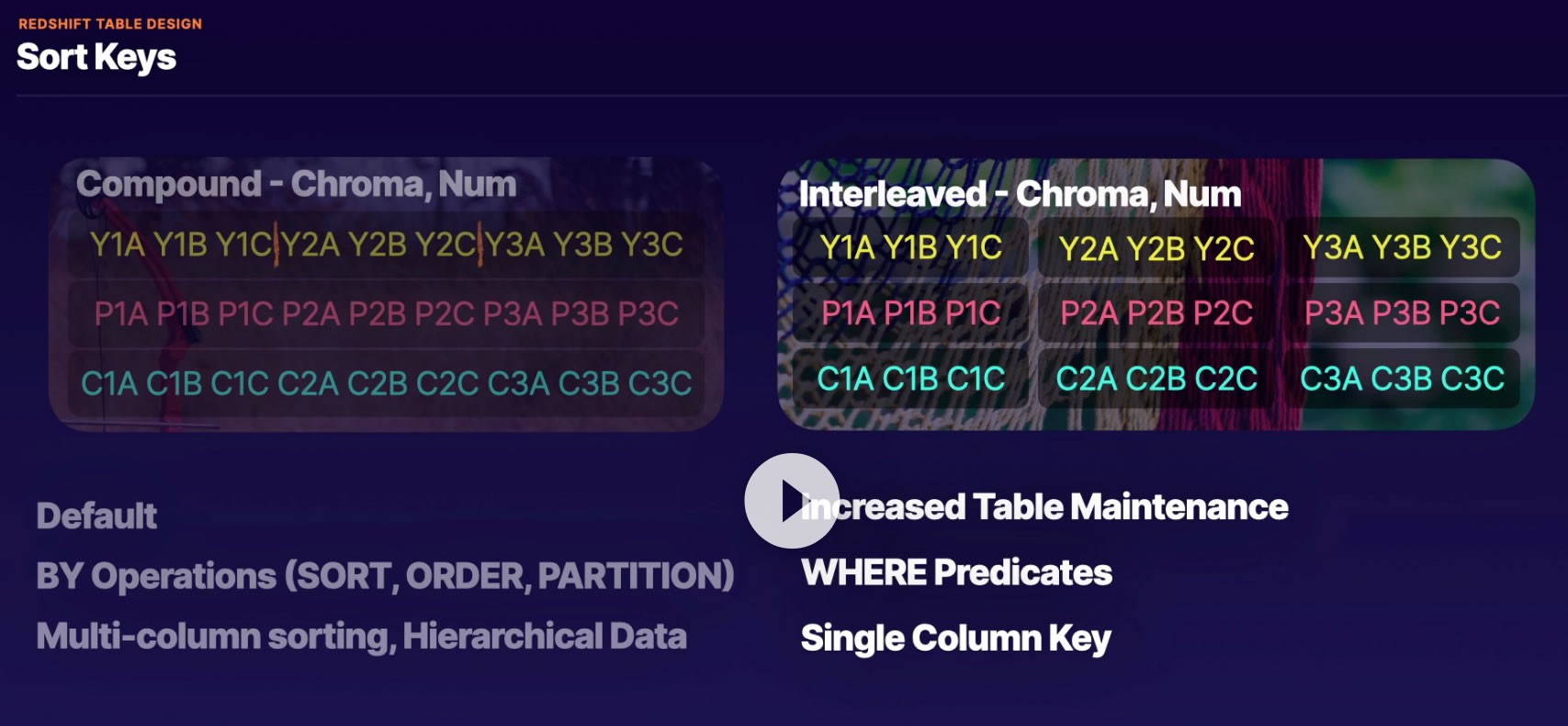Click the Sort Keys slide heading
Screen dimensions: 1568x726
(x=96, y=58)
